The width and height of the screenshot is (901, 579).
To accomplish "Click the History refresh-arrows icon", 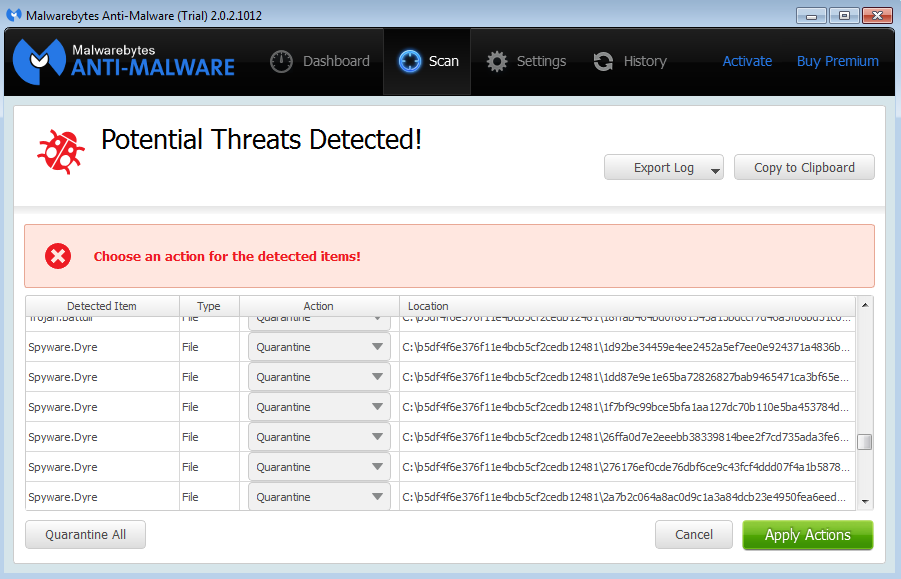I will point(603,61).
